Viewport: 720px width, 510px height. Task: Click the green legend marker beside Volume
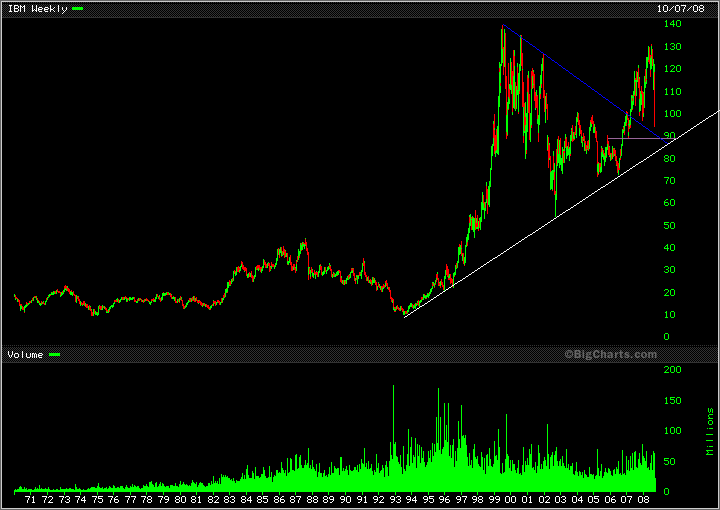(x=54, y=355)
